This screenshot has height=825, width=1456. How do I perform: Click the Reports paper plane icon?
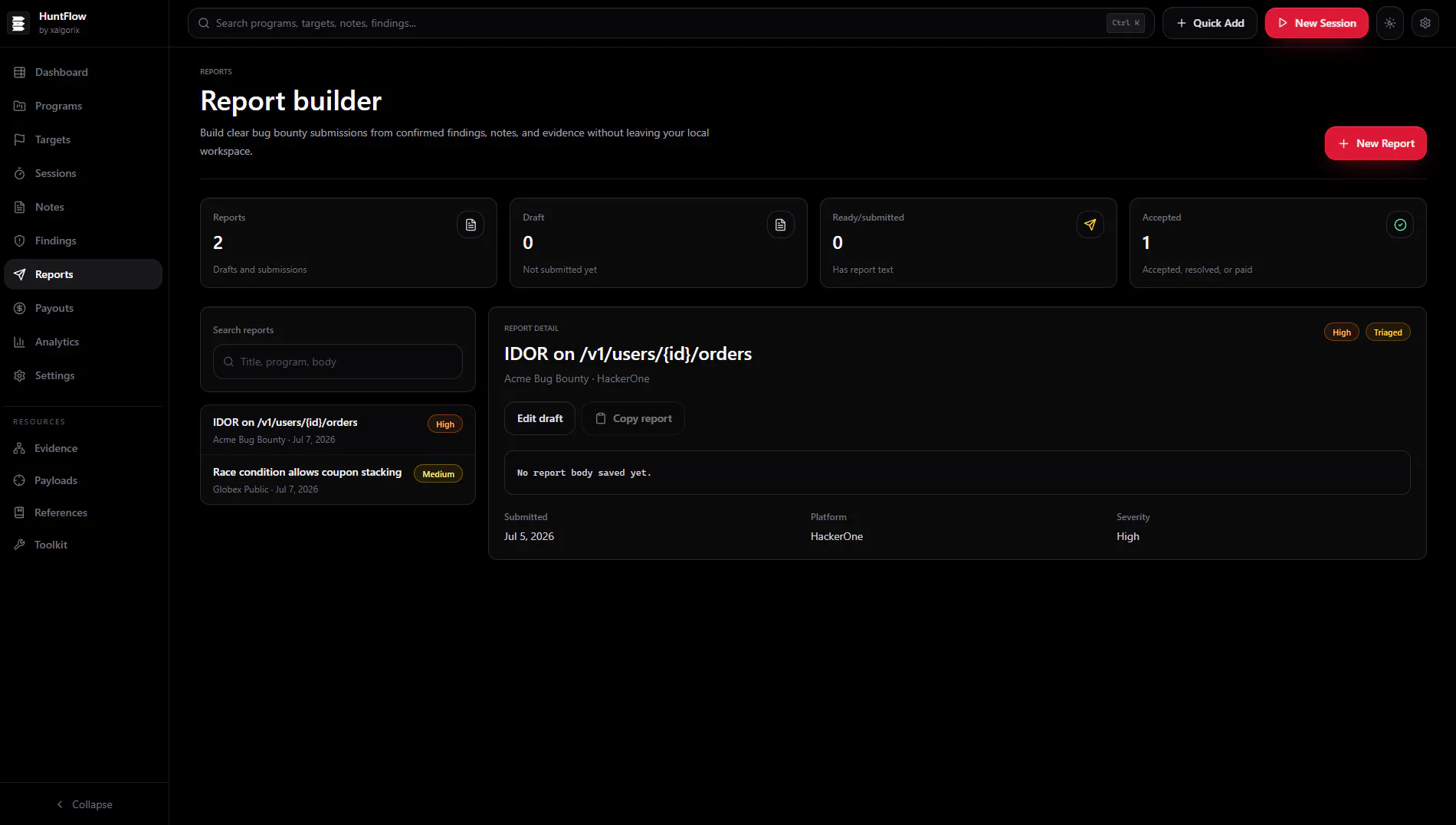click(20, 274)
